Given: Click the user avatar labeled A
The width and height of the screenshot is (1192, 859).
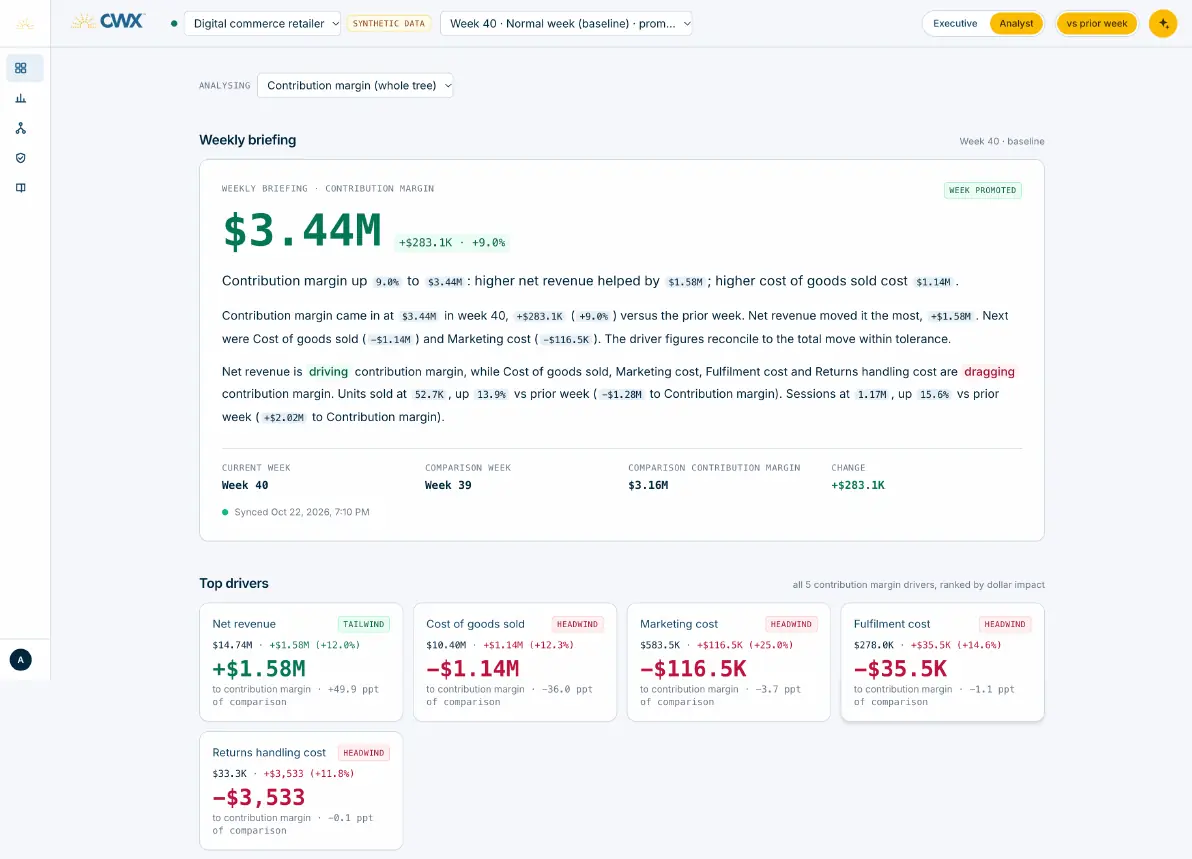Looking at the screenshot, I should coord(21,660).
